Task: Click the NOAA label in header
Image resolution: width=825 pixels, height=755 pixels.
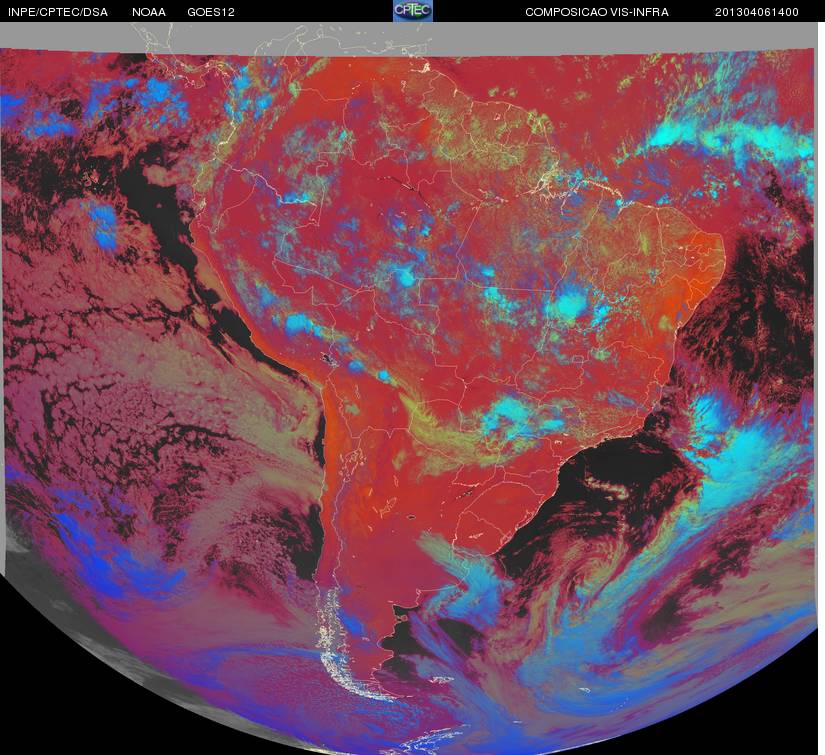Action: [x=149, y=12]
